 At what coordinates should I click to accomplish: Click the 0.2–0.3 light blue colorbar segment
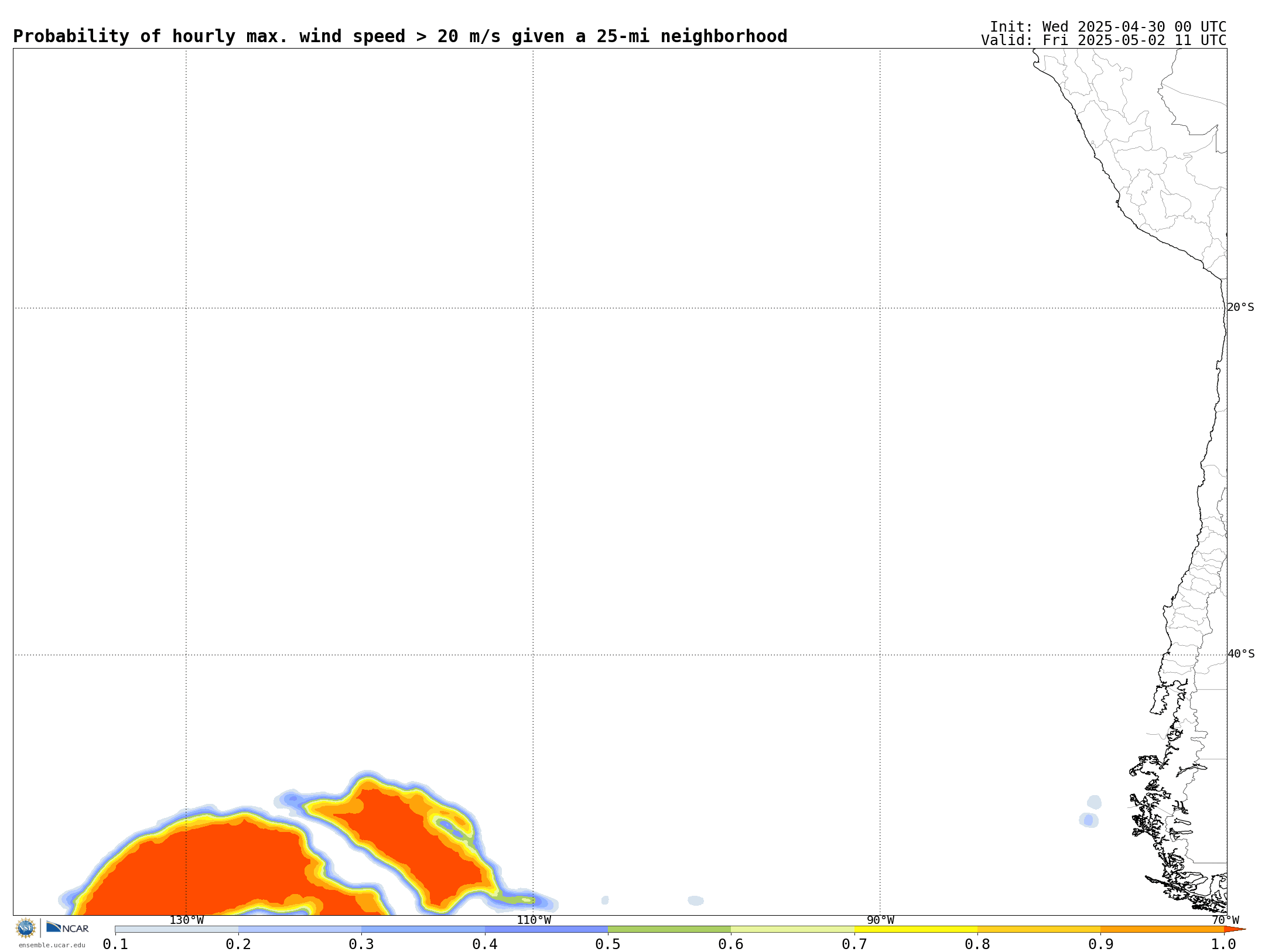coord(300,929)
